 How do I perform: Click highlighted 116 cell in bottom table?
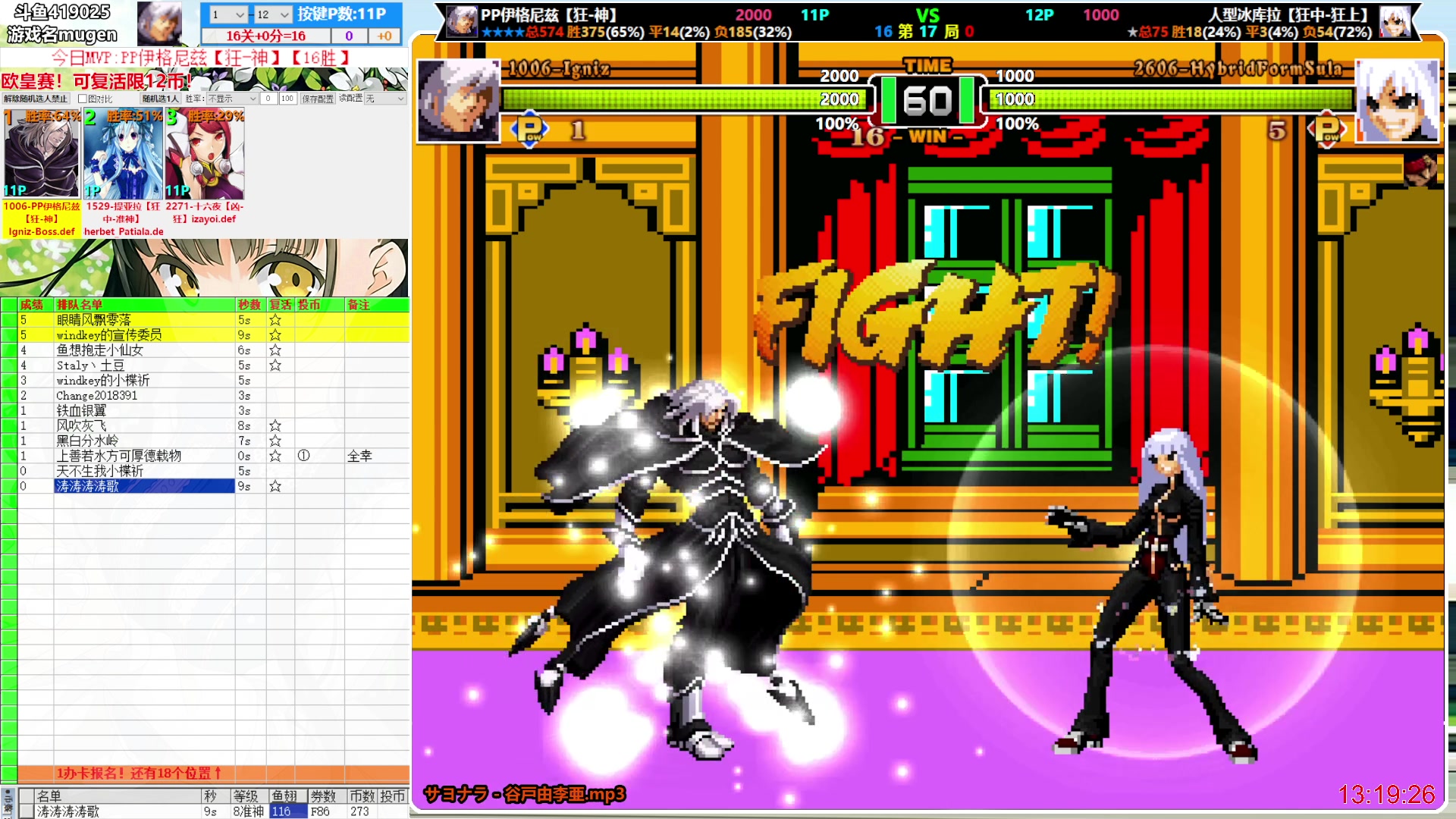point(288,811)
